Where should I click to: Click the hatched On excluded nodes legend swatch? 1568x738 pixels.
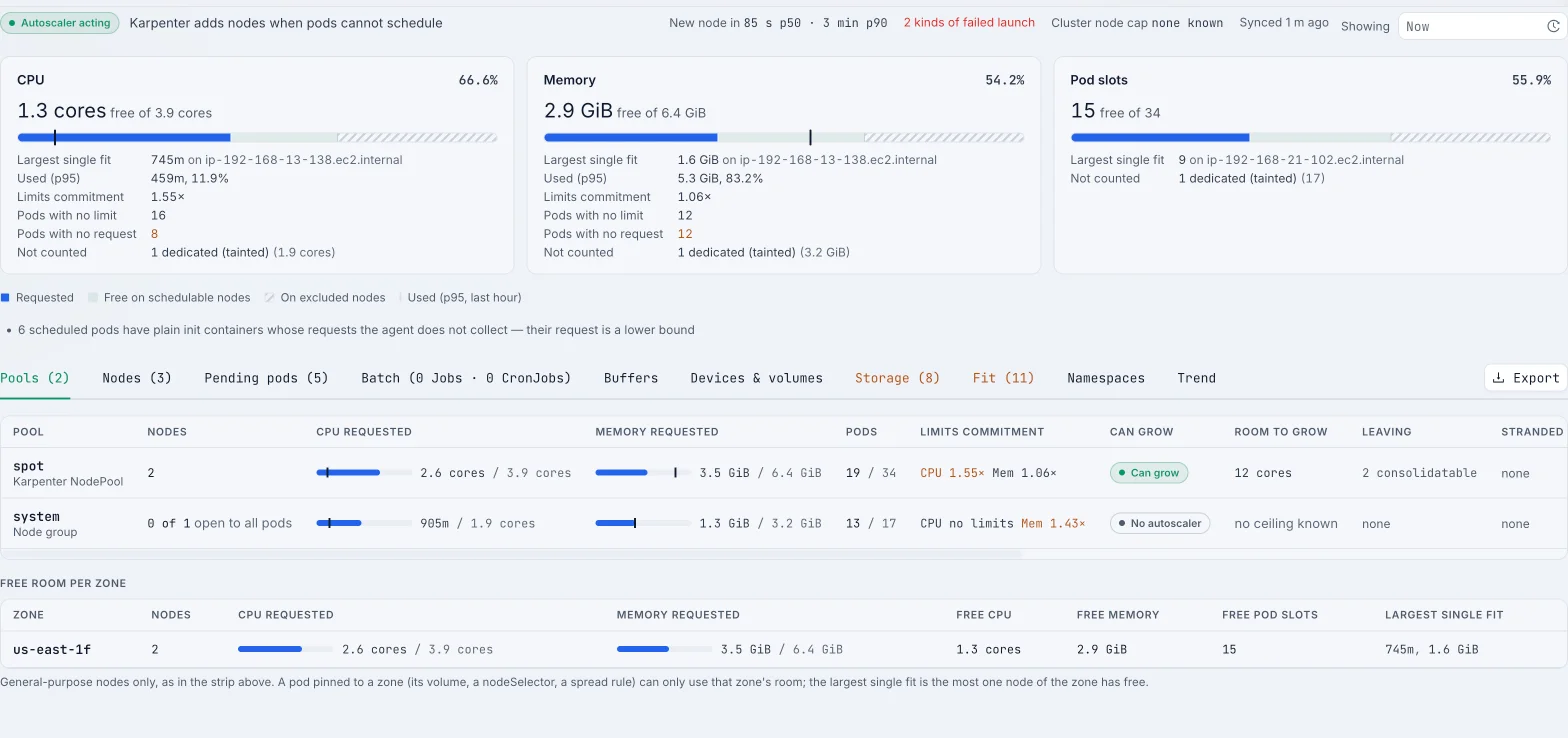coord(269,297)
